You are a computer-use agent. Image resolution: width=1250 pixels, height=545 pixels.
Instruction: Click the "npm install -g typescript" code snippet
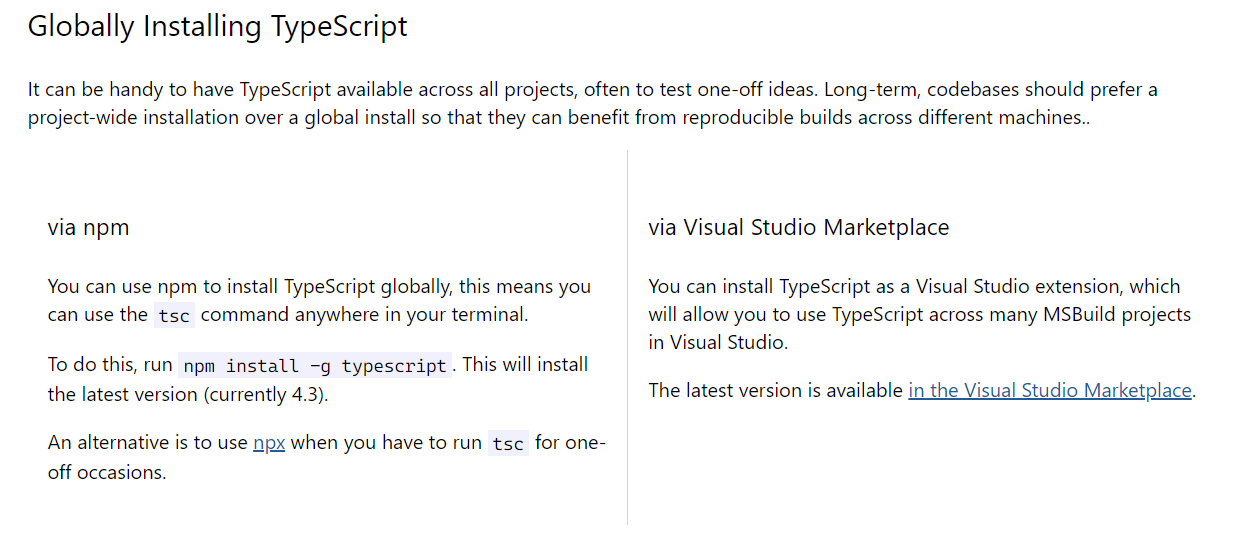[x=315, y=365]
